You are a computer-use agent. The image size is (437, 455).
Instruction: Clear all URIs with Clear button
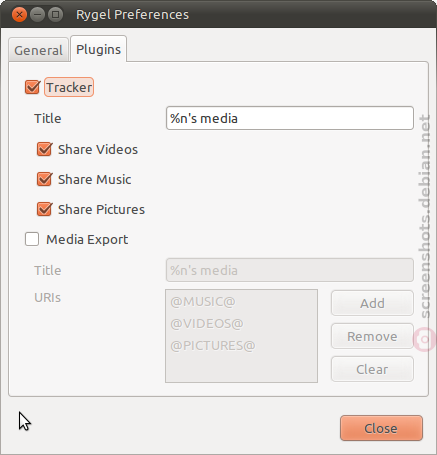pos(372,369)
